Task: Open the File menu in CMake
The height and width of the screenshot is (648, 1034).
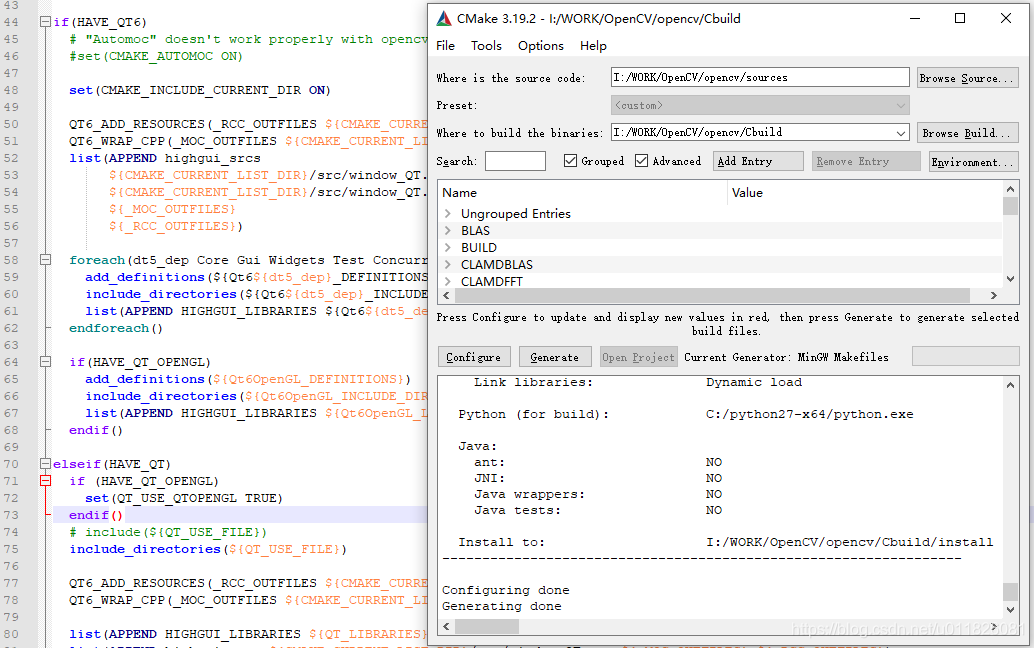Action: coord(445,45)
